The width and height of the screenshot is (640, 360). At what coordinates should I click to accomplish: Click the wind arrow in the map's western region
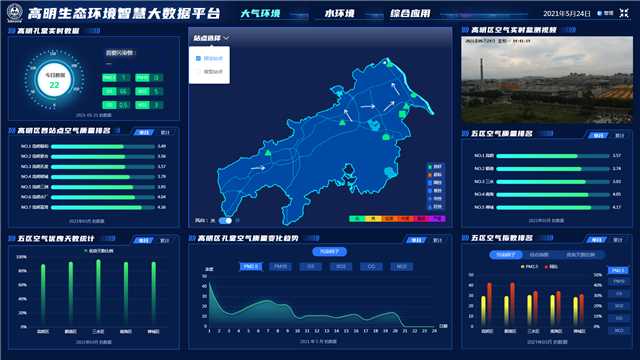pos(258,168)
